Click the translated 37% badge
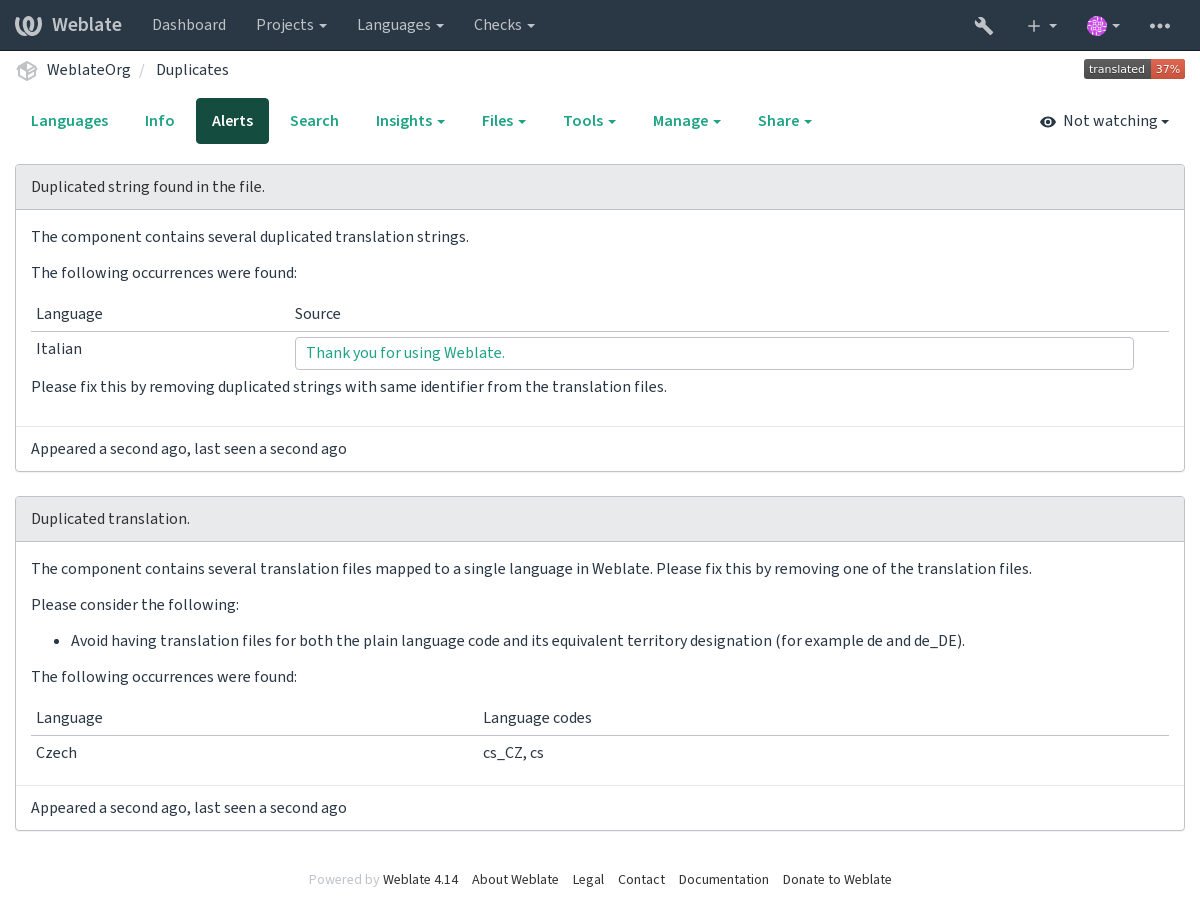This screenshot has height=918, width=1200. coord(1134,69)
